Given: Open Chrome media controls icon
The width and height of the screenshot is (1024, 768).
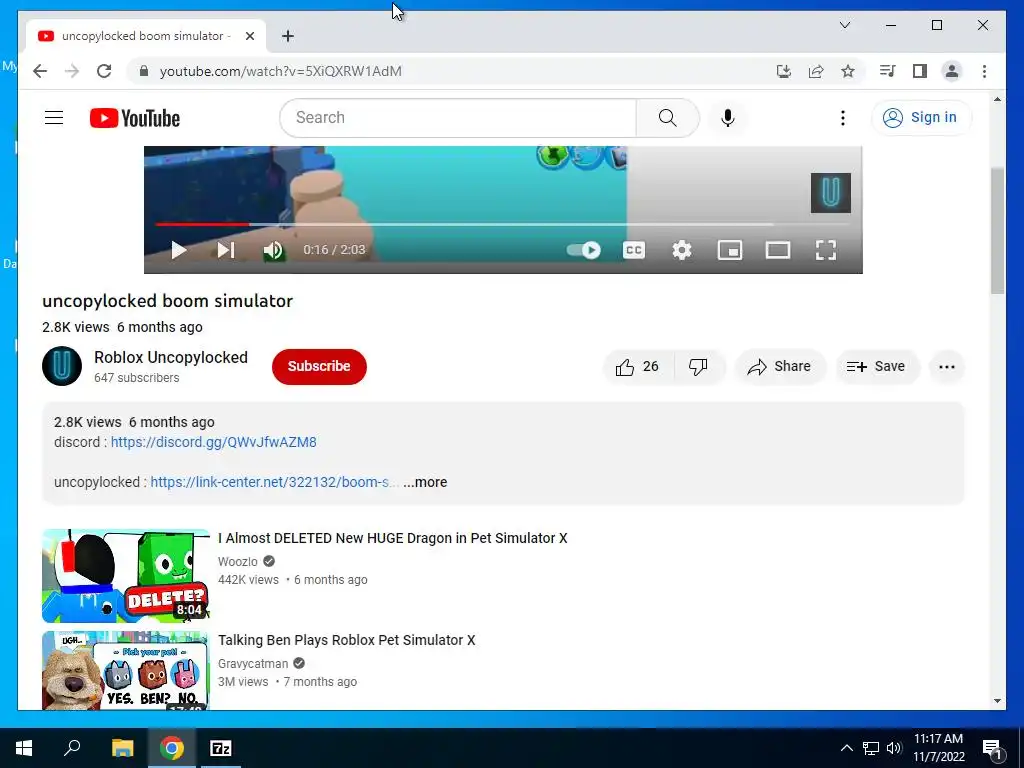Looking at the screenshot, I should (x=887, y=71).
